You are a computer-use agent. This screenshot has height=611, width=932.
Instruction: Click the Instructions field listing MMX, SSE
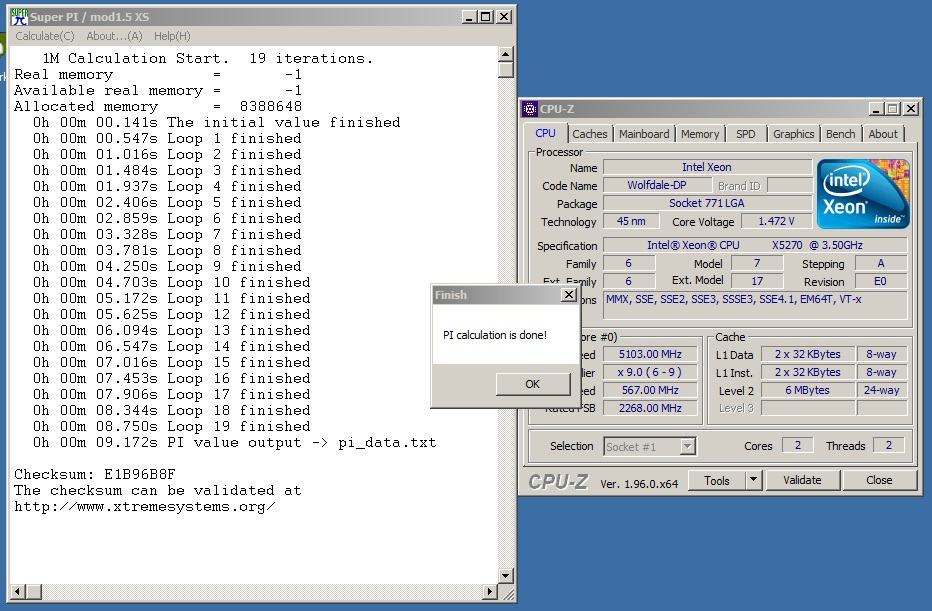(x=755, y=305)
